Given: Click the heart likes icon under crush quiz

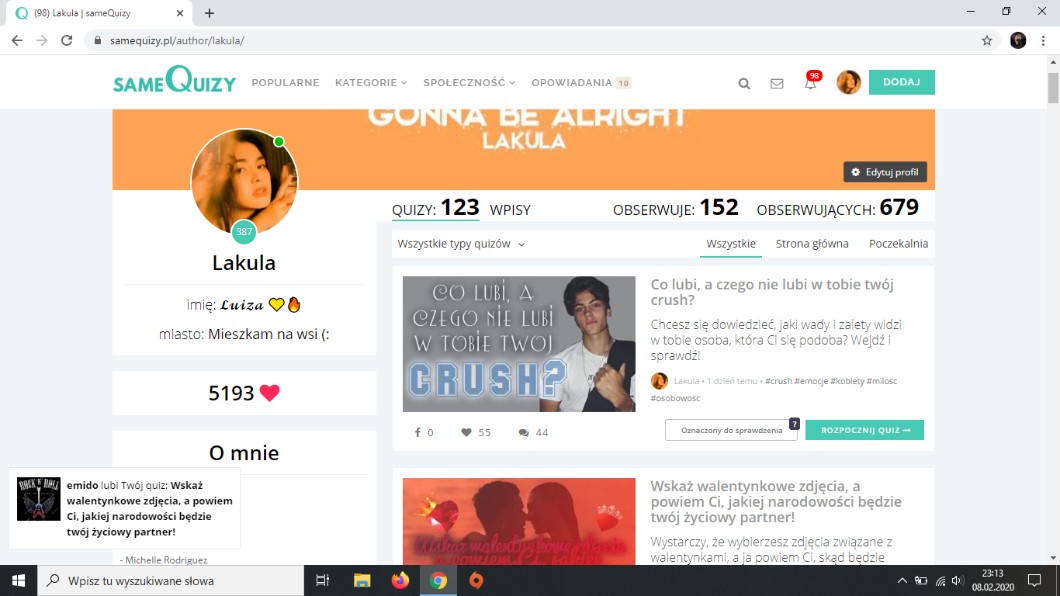Looking at the screenshot, I should pyautogui.click(x=466, y=432).
